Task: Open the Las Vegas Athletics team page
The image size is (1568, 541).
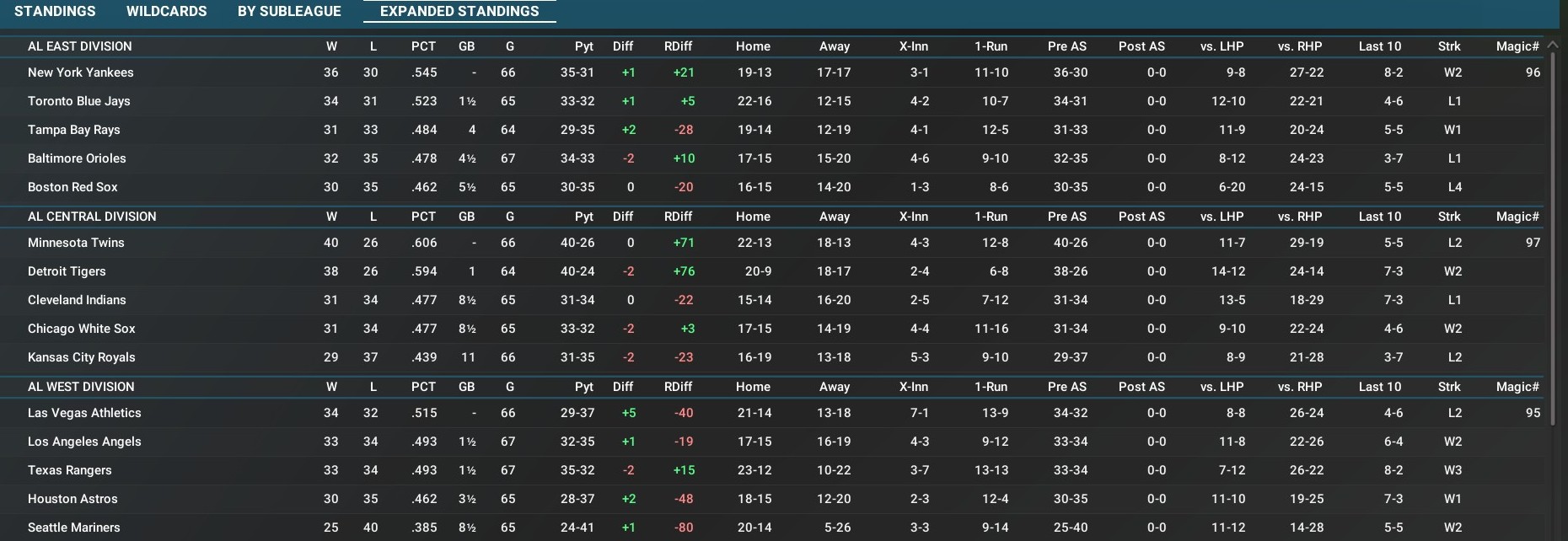Action: pyautogui.click(x=84, y=413)
